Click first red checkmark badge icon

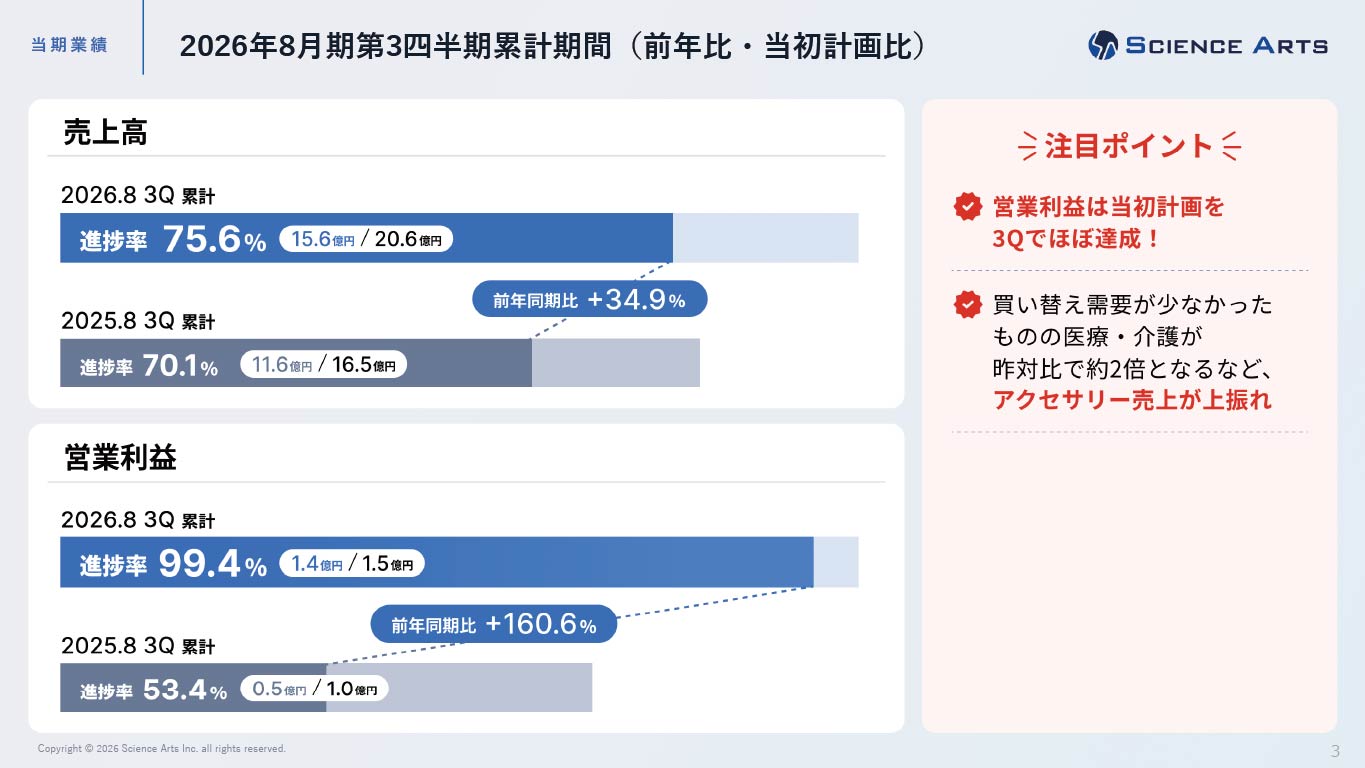click(x=967, y=207)
